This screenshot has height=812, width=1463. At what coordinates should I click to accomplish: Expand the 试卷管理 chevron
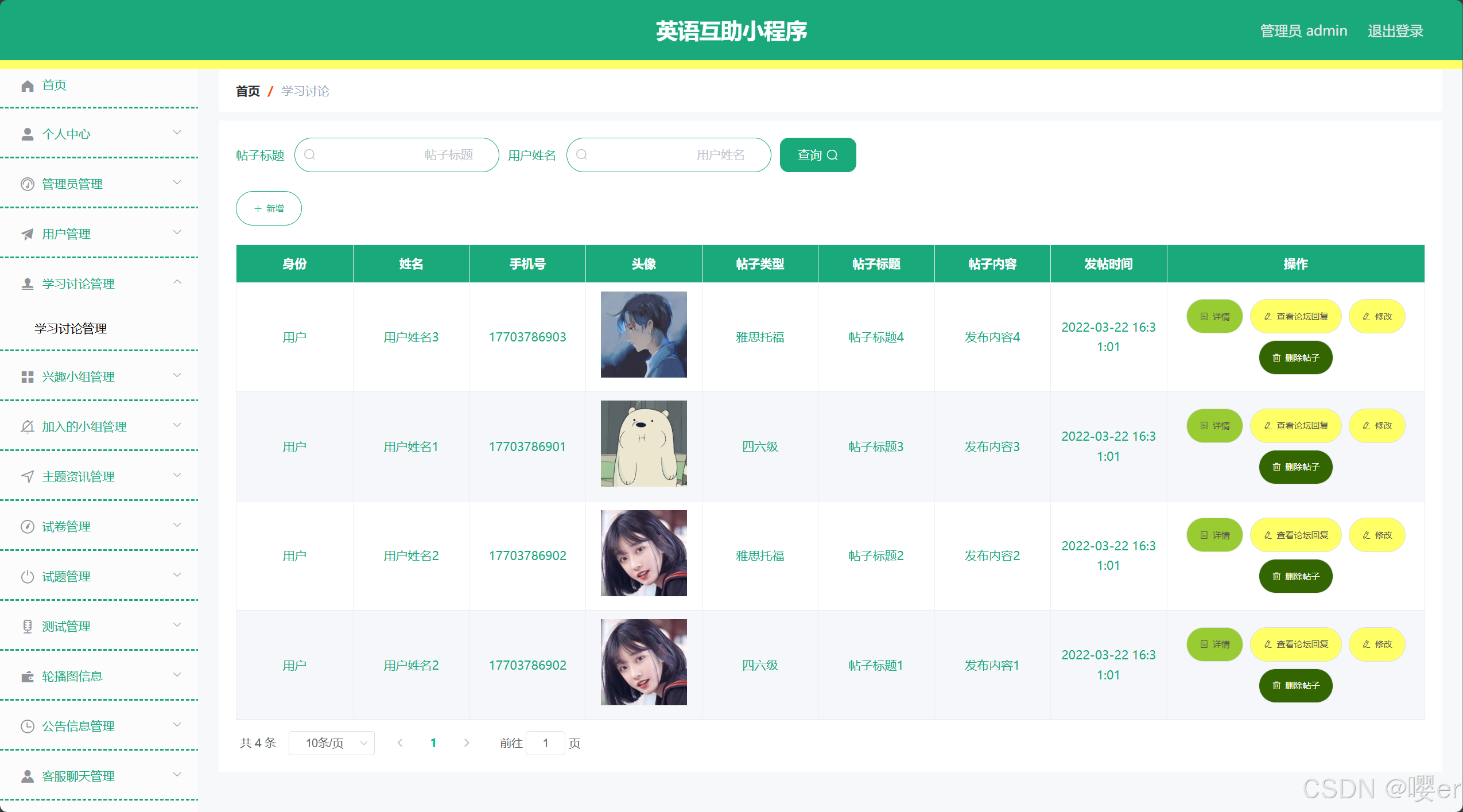[x=177, y=525]
